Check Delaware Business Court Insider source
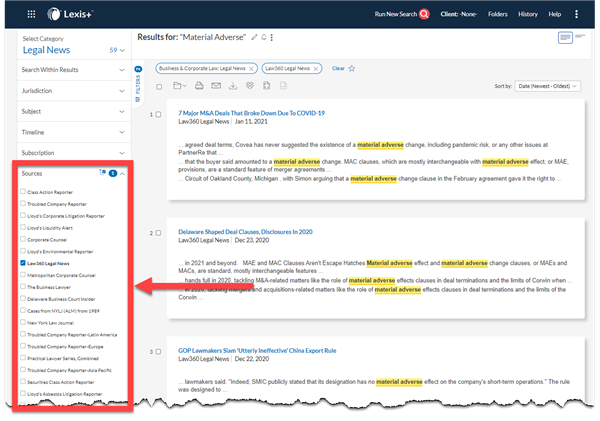 click(23, 298)
